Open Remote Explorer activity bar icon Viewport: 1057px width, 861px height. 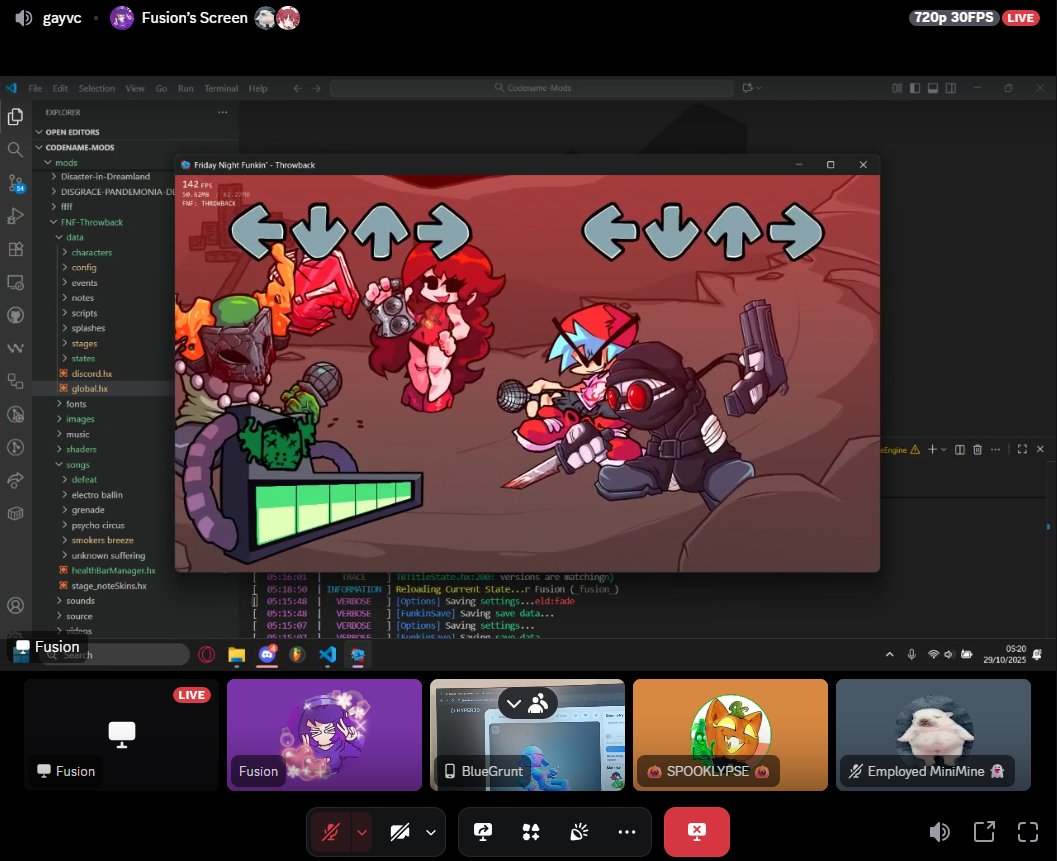tap(16, 282)
